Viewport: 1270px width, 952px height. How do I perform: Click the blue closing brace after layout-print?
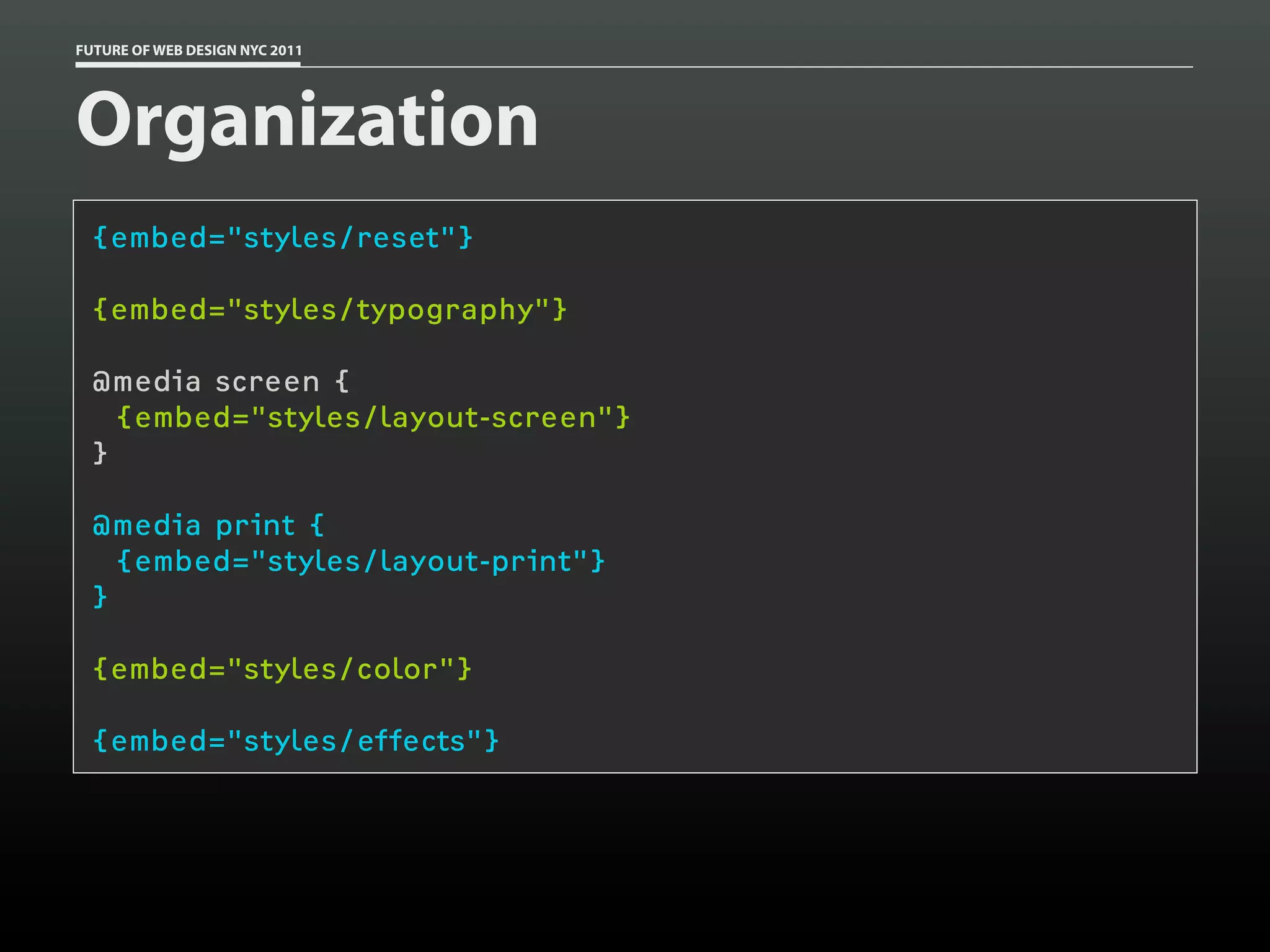[x=100, y=597]
